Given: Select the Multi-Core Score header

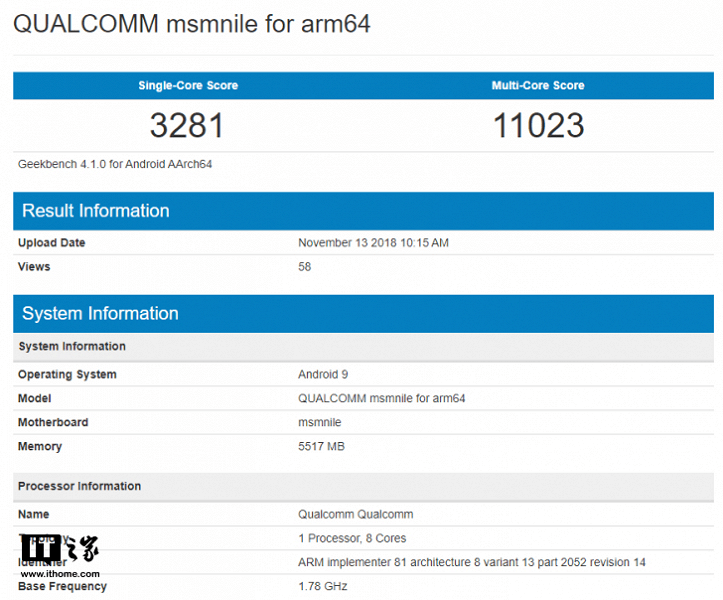Looking at the screenshot, I should (538, 86).
